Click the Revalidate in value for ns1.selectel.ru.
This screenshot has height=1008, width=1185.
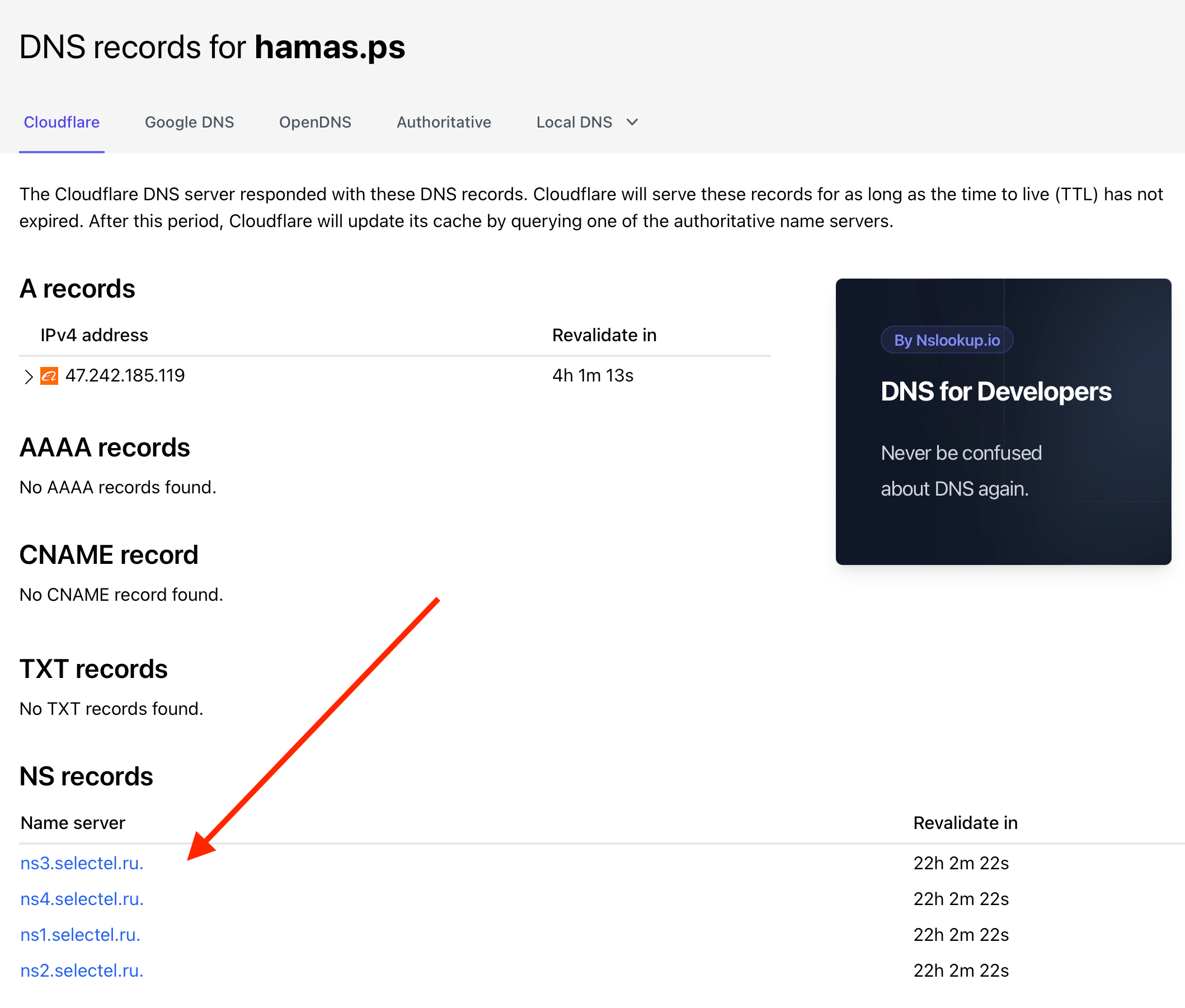click(961, 935)
